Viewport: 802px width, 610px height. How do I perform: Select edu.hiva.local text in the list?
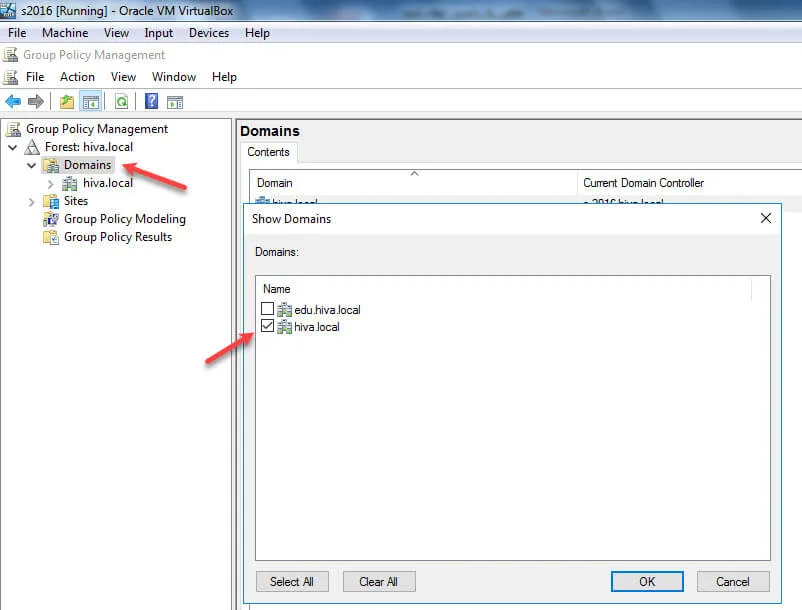pos(327,310)
